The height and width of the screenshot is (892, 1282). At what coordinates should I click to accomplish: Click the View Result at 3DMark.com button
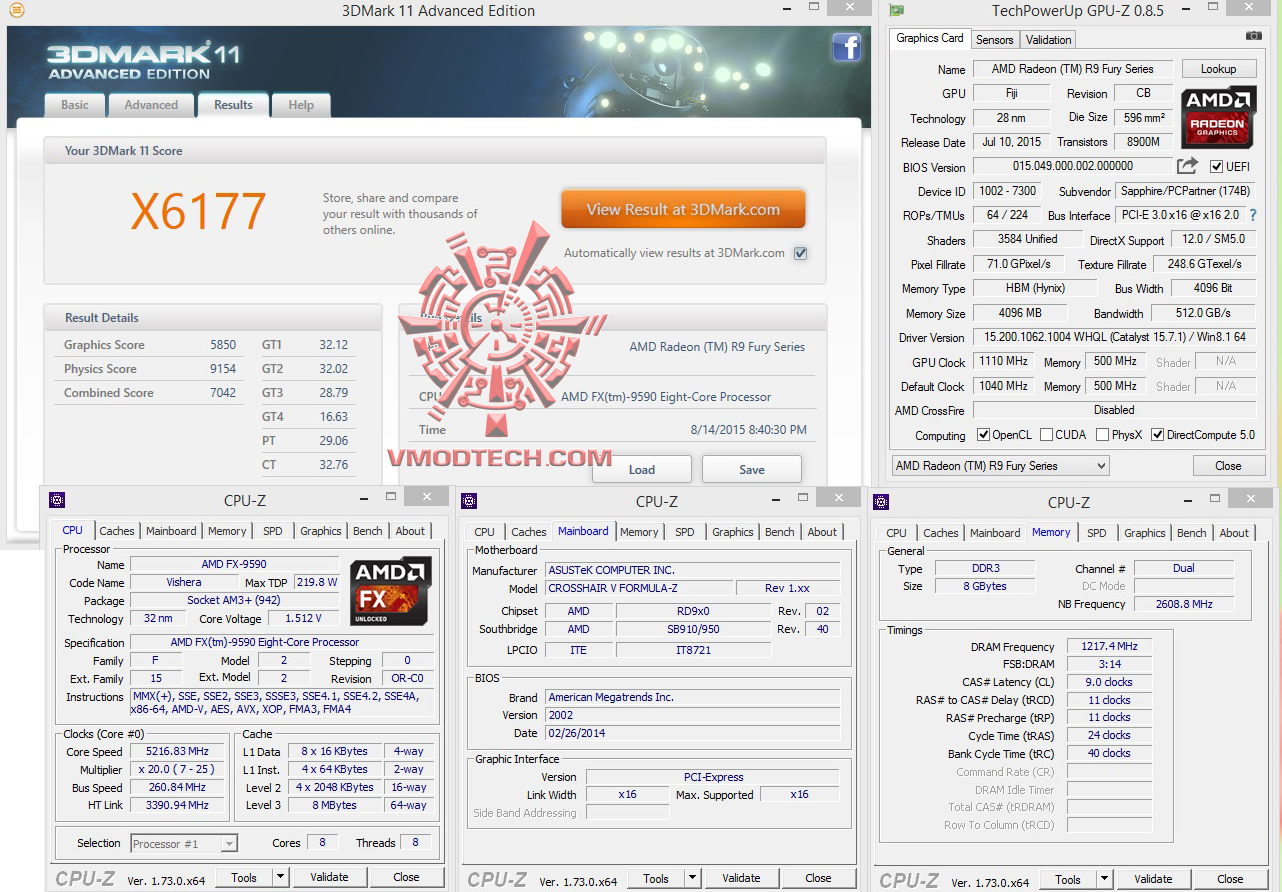coord(683,209)
